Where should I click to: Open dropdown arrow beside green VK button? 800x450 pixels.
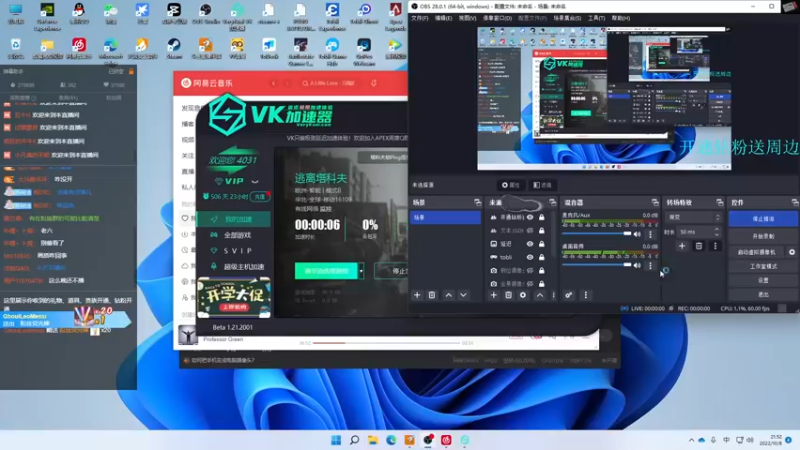(x=361, y=271)
